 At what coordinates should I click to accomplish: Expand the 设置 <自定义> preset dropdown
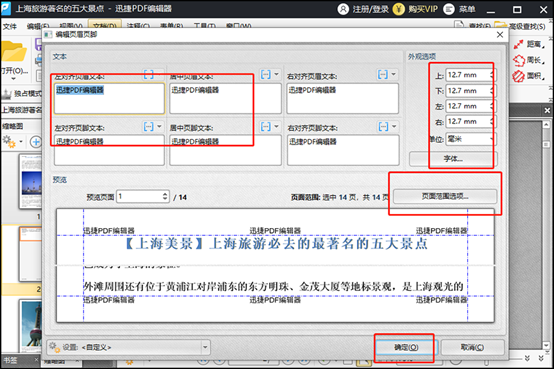point(205,347)
